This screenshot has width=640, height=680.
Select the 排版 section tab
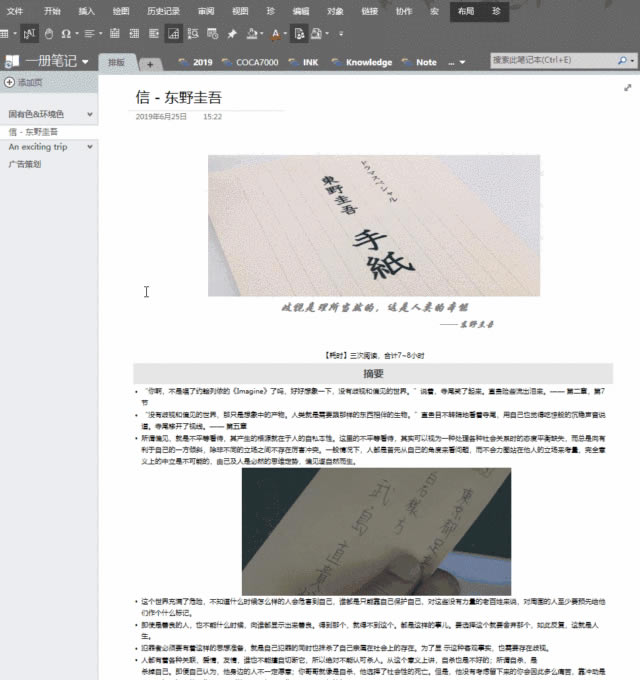pos(117,62)
